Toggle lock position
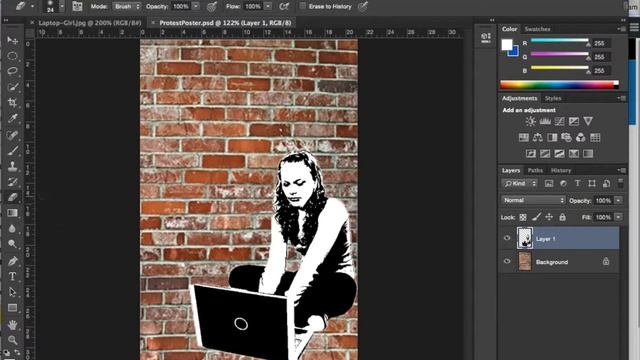The height and width of the screenshot is (360, 640). [x=549, y=217]
